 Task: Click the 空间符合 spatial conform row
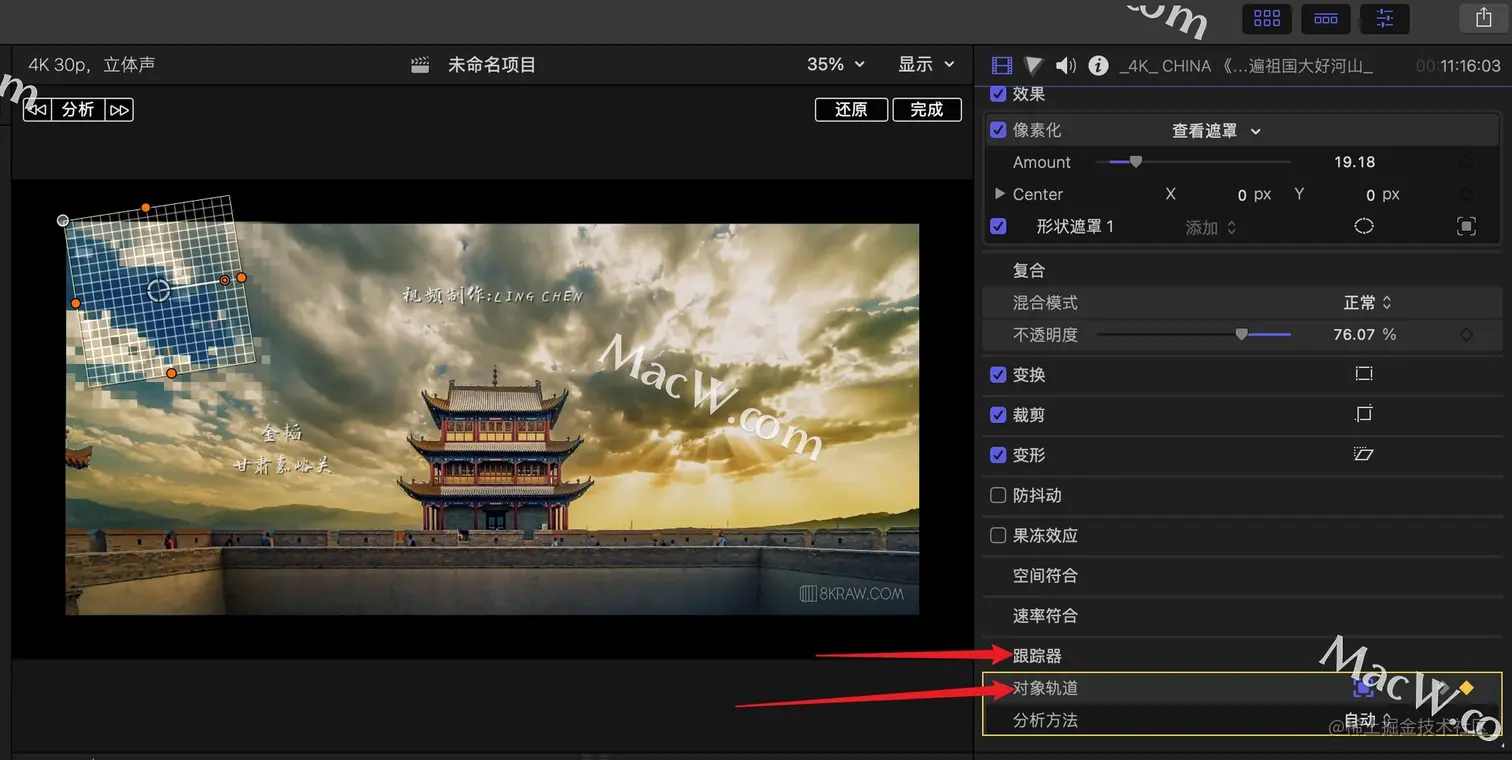1242,575
